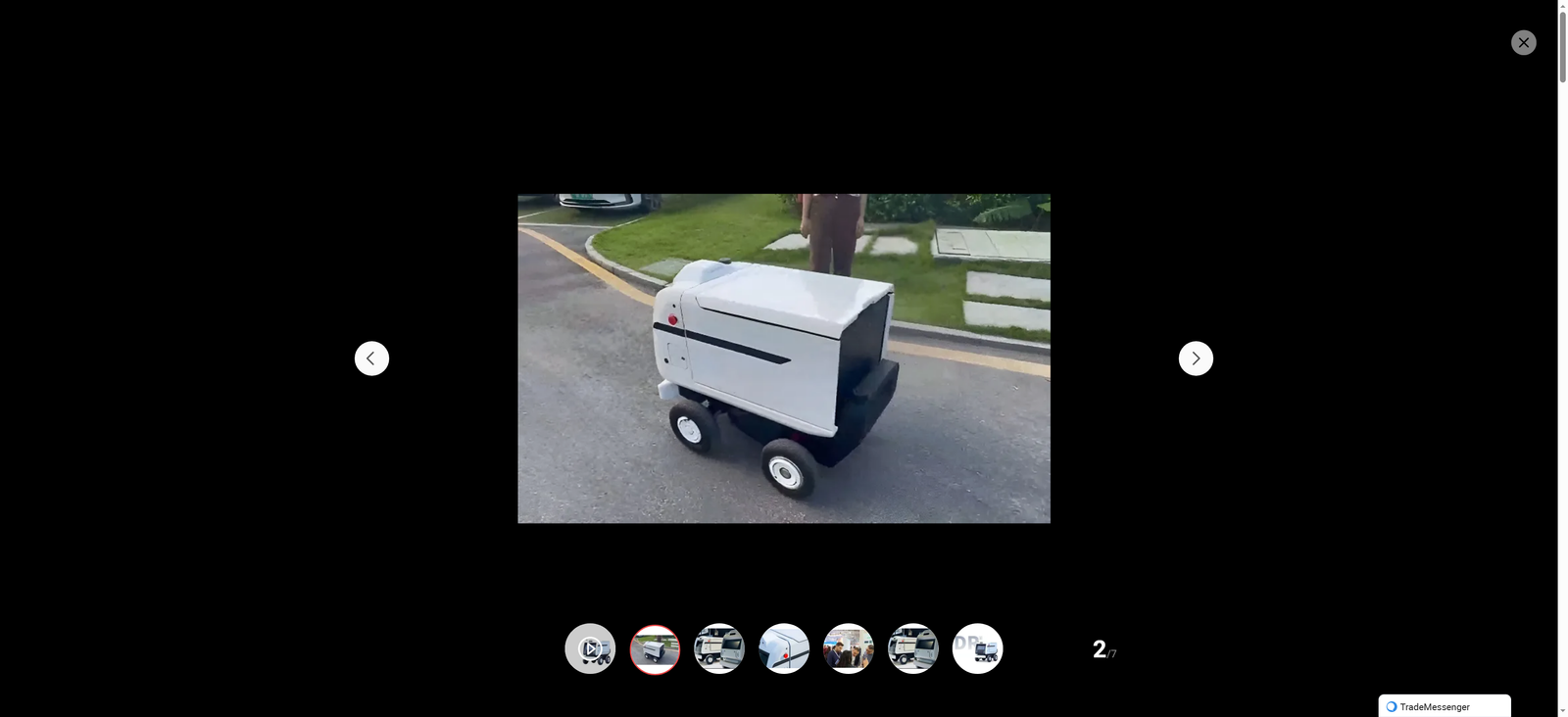This screenshot has height=717, width=1568.
Task: Click the scrollbar track below the thumb
Action: point(1562,392)
